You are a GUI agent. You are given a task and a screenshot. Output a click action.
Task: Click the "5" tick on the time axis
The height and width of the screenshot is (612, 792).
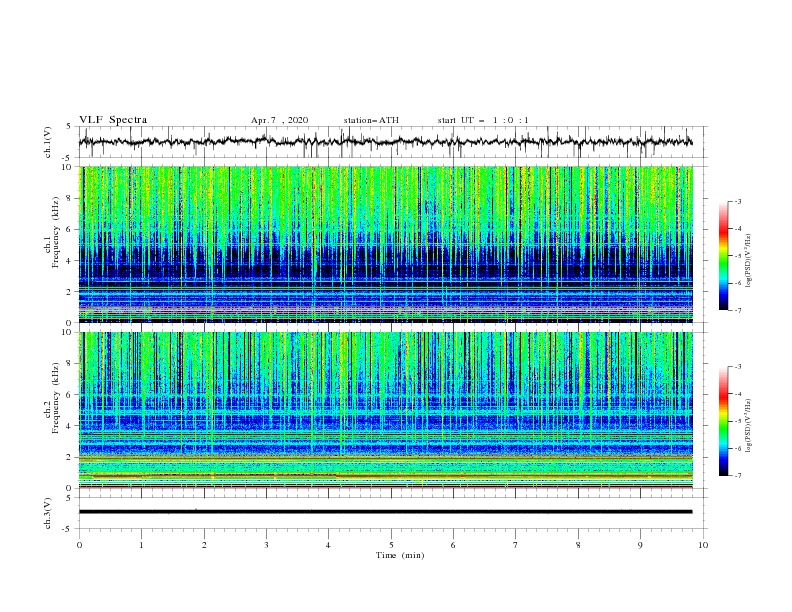(x=391, y=545)
